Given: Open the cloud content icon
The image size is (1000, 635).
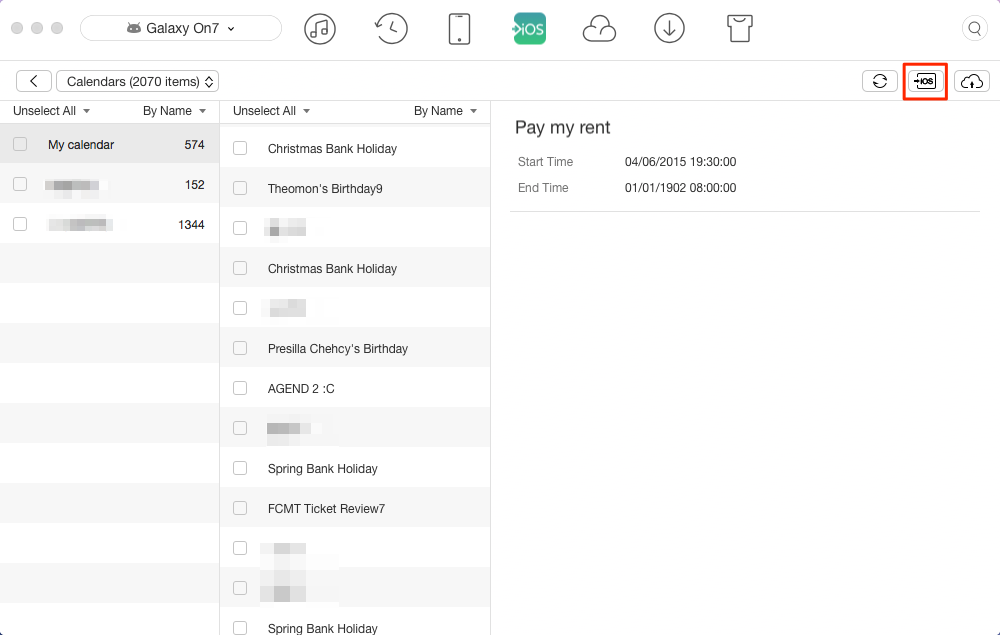Looking at the screenshot, I should (599, 29).
